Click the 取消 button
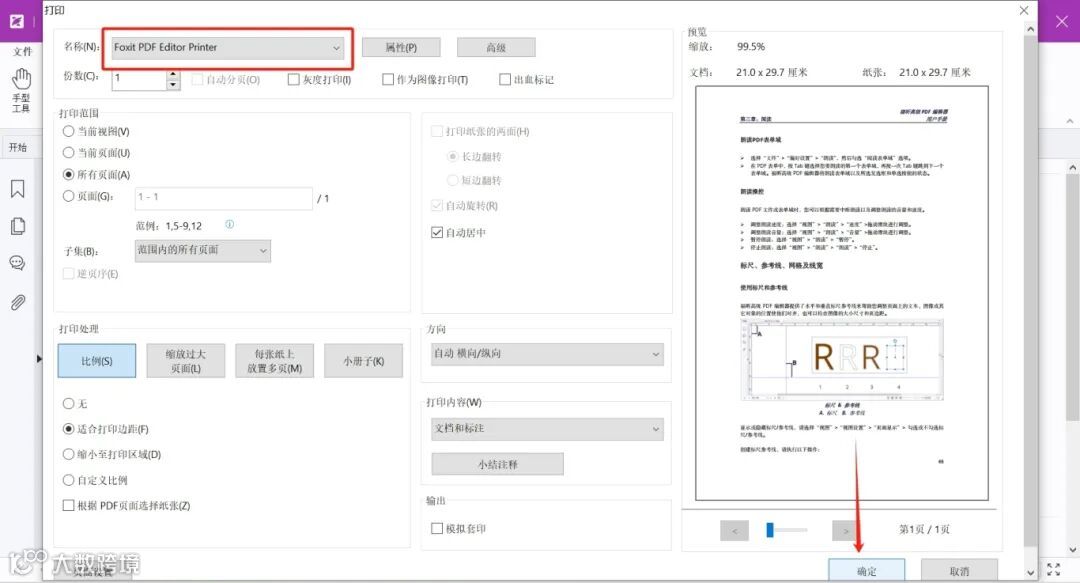 (x=959, y=571)
